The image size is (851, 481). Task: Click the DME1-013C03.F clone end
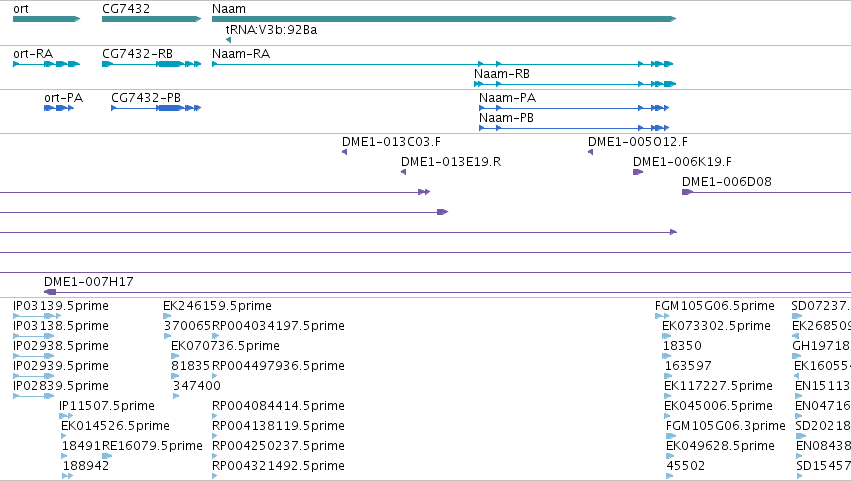pyautogui.click(x=345, y=152)
